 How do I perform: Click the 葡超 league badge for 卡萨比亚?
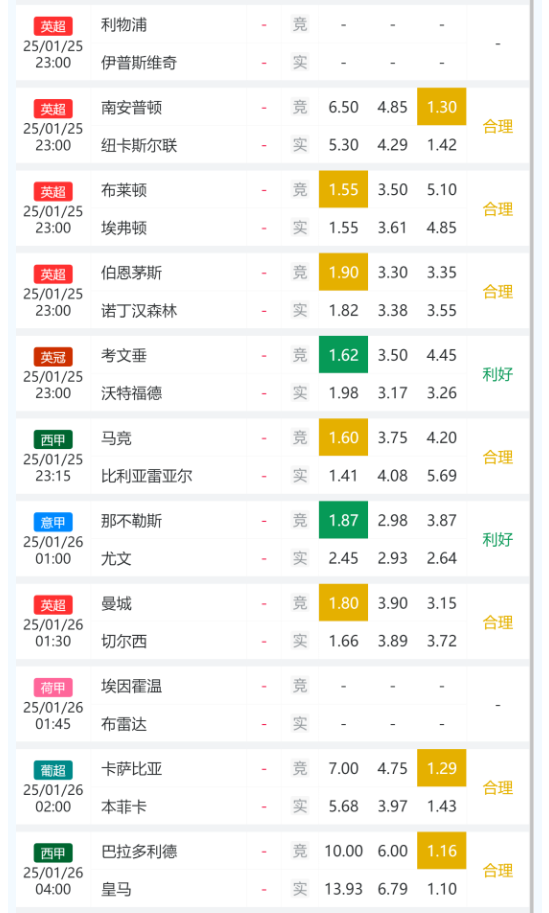tap(53, 770)
